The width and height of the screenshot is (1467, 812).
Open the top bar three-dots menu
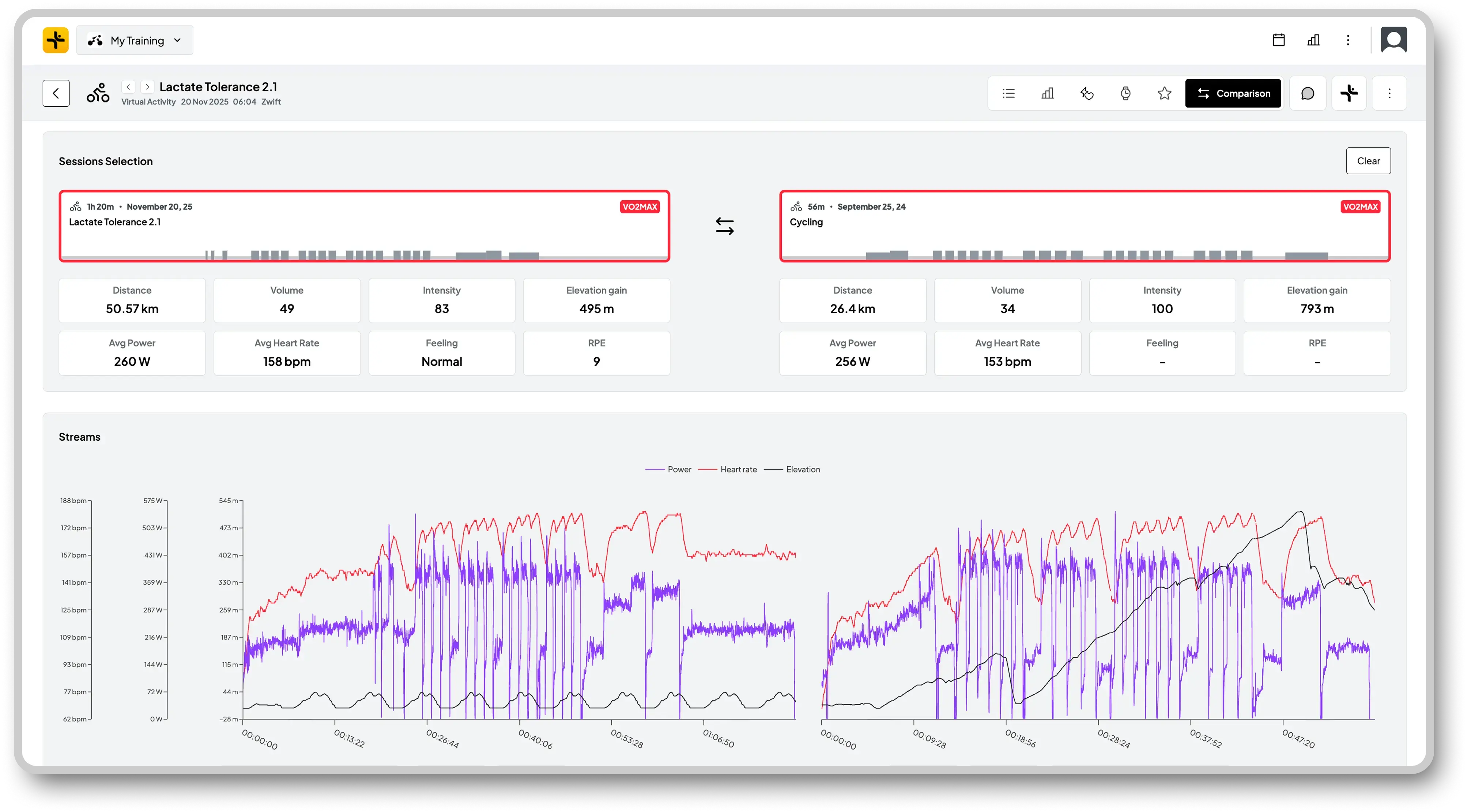coord(1348,40)
